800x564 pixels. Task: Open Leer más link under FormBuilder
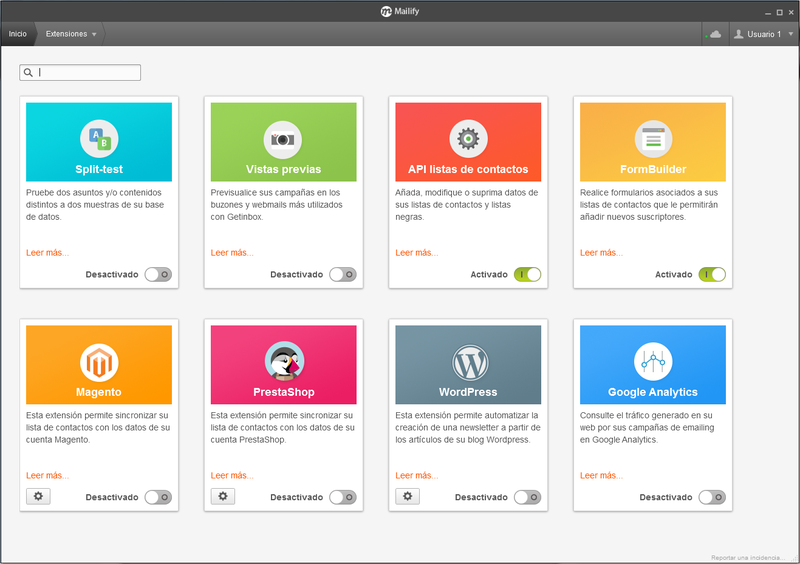click(602, 253)
